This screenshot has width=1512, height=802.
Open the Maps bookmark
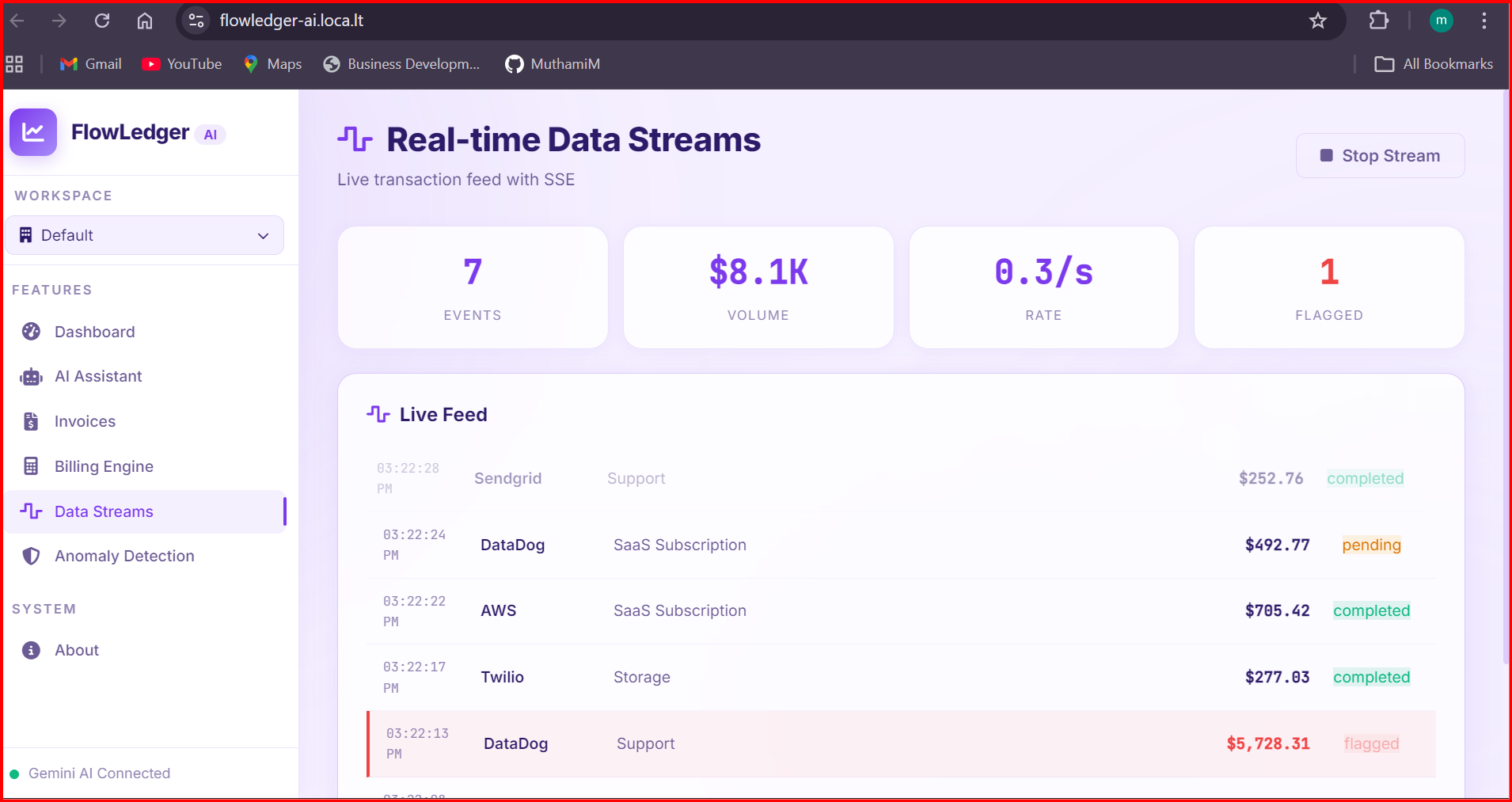(x=272, y=64)
